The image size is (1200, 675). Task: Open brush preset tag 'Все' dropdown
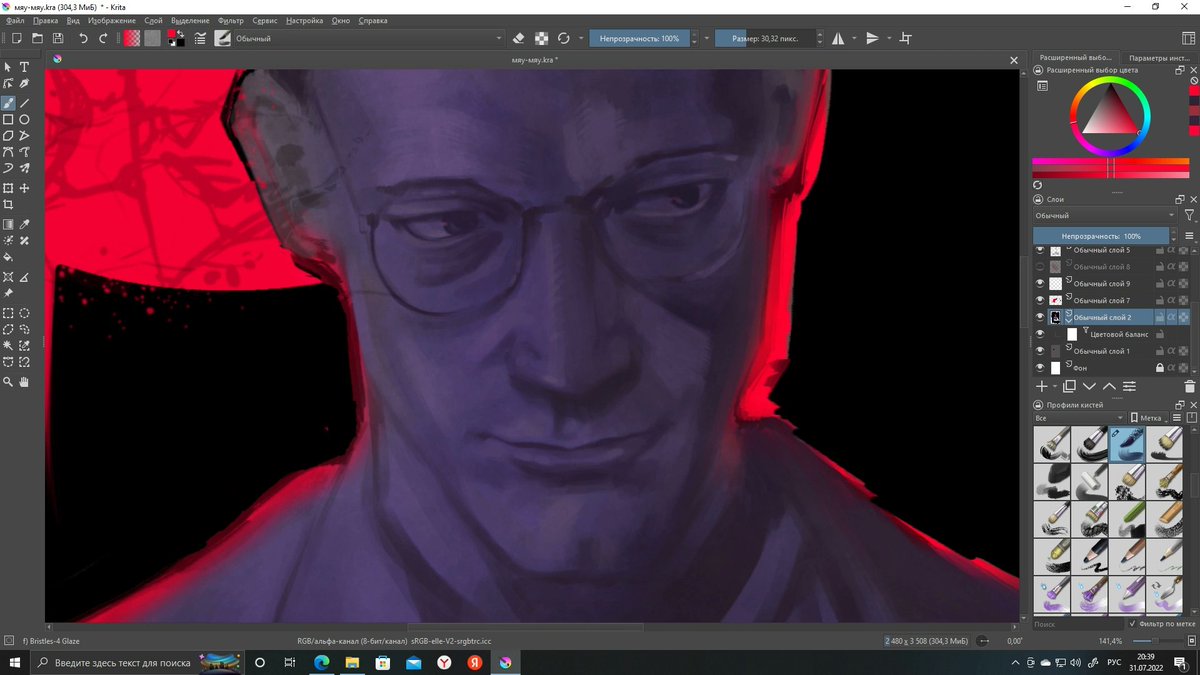click(1078, 417)
